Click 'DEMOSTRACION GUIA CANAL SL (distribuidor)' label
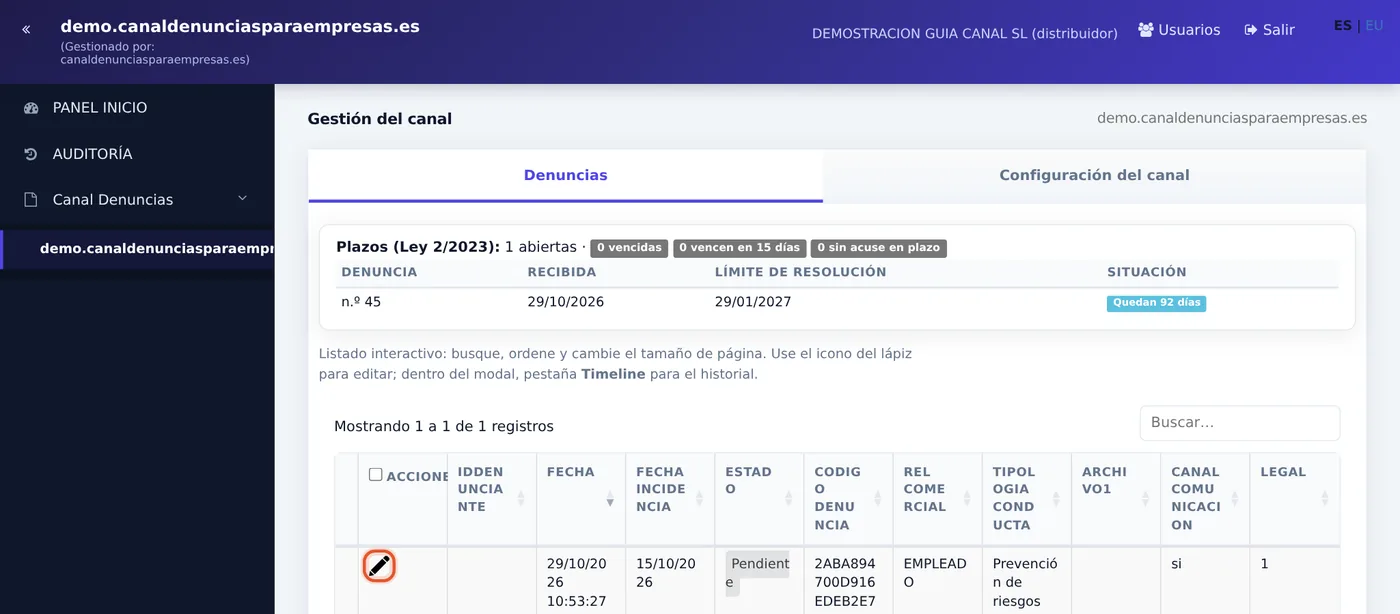Screen dimensions: 1400x614 965,33
